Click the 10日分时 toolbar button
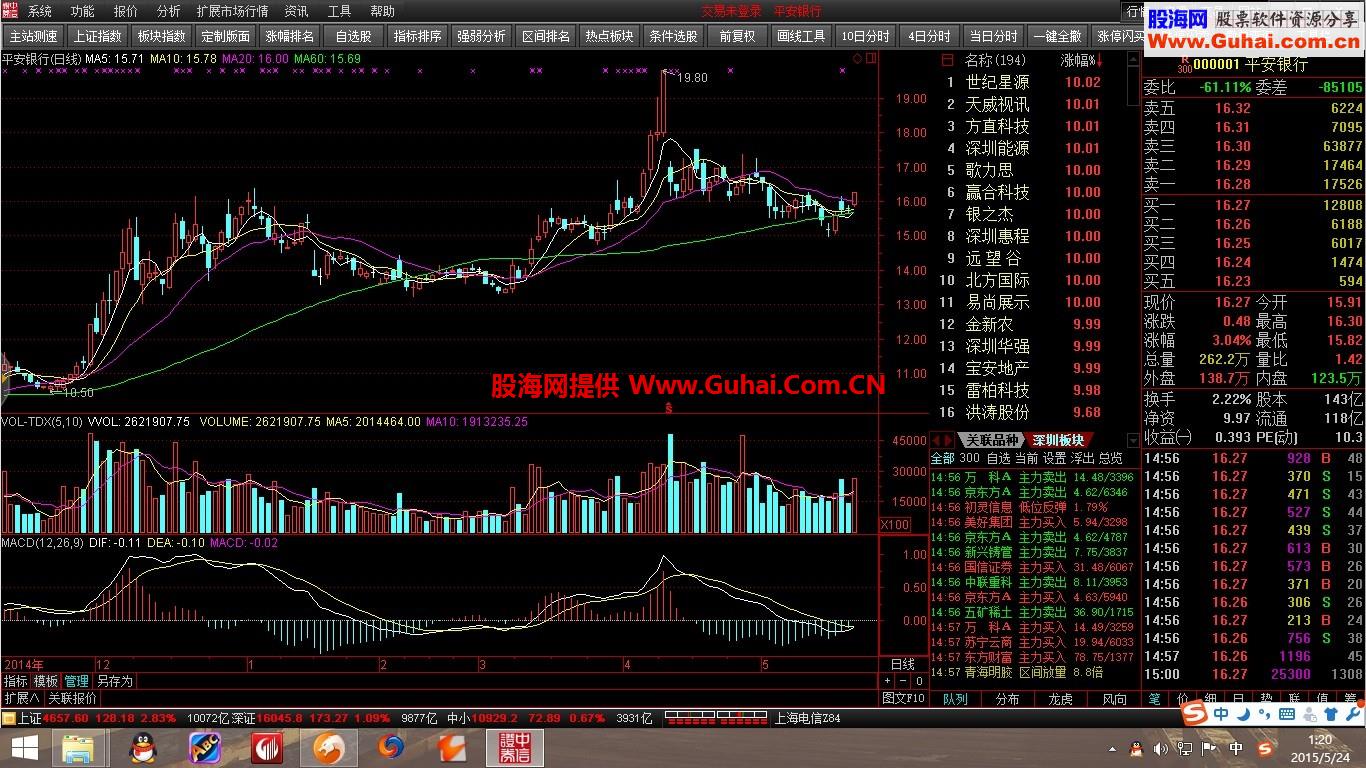 pyautogui.click(x=866, y=36)
